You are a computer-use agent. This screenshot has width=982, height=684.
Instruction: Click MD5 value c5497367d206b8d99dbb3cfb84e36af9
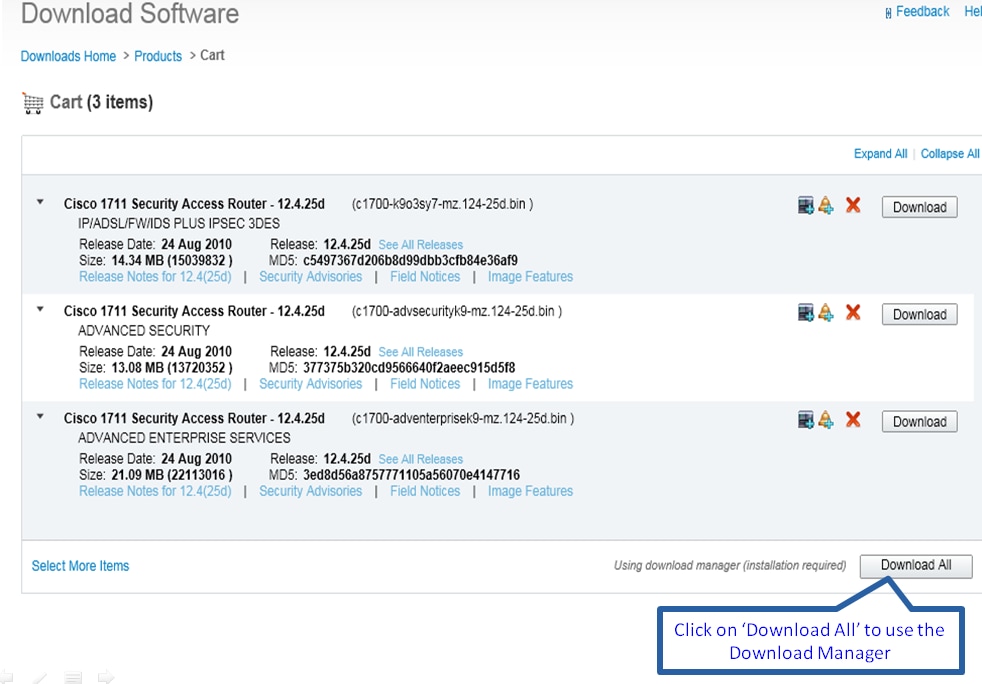pos(410,261)
